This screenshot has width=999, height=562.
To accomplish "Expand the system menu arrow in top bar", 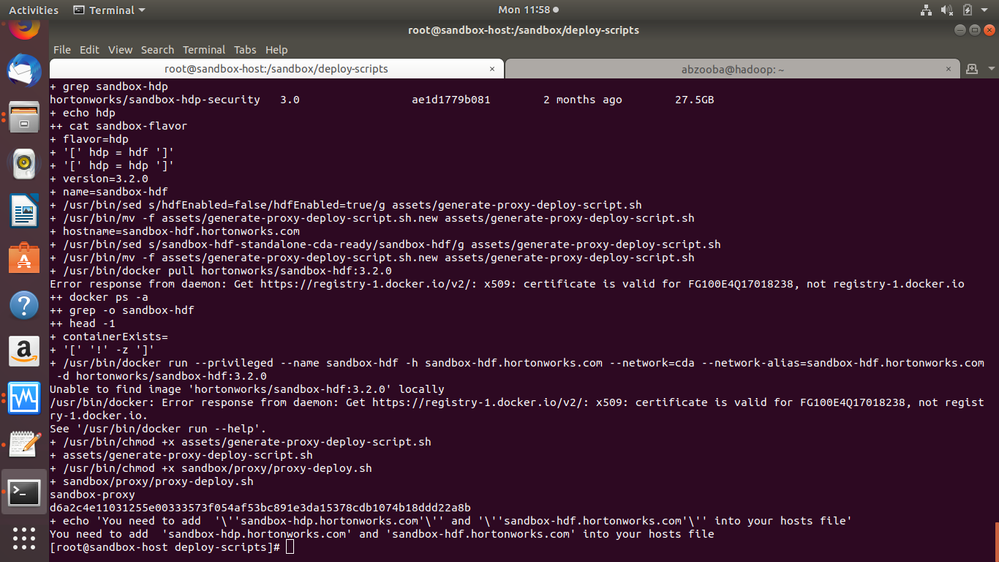I will click(984, 10).
